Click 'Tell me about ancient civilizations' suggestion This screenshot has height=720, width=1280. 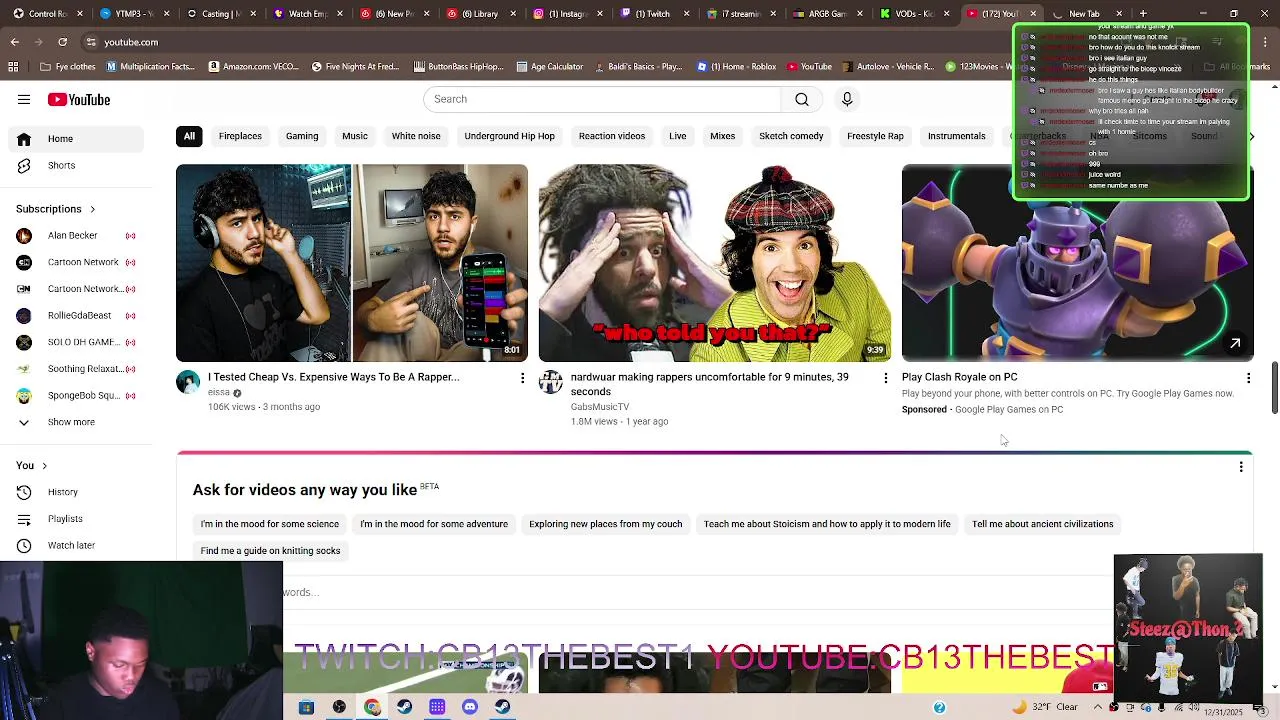tap(1042, 524)
